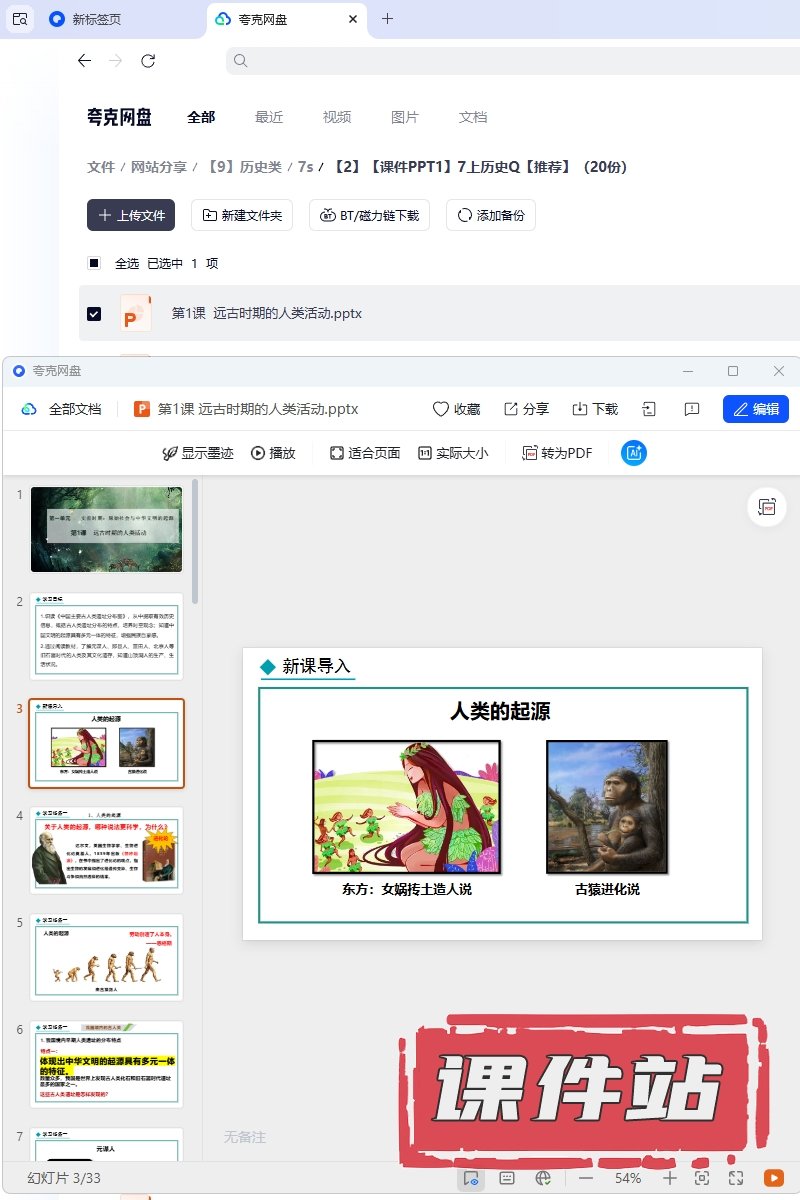Click the floating PDF convert icon
This screenshot has width=800, height=1200.
[x=767, y=507]
